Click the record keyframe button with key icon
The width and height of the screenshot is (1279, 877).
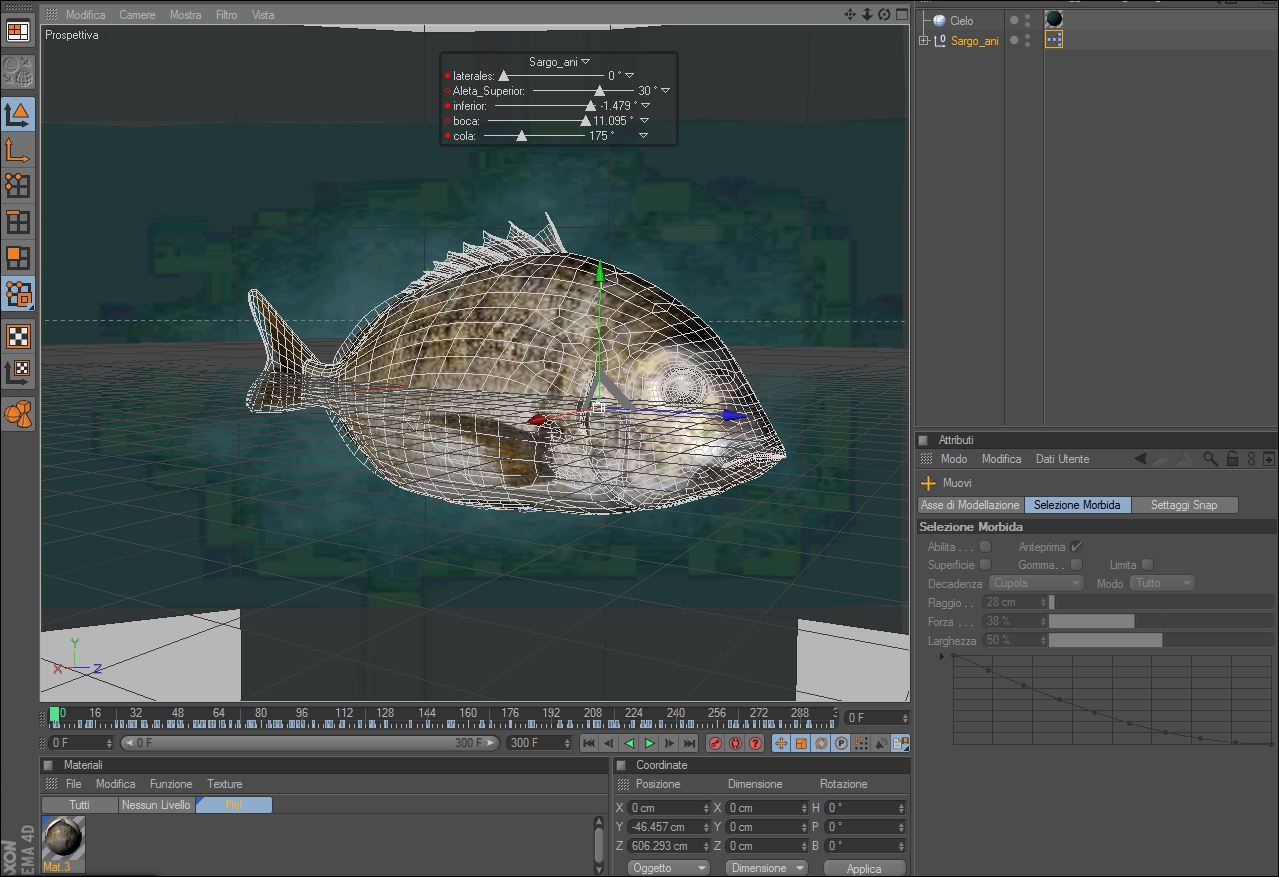coord(715,743)
